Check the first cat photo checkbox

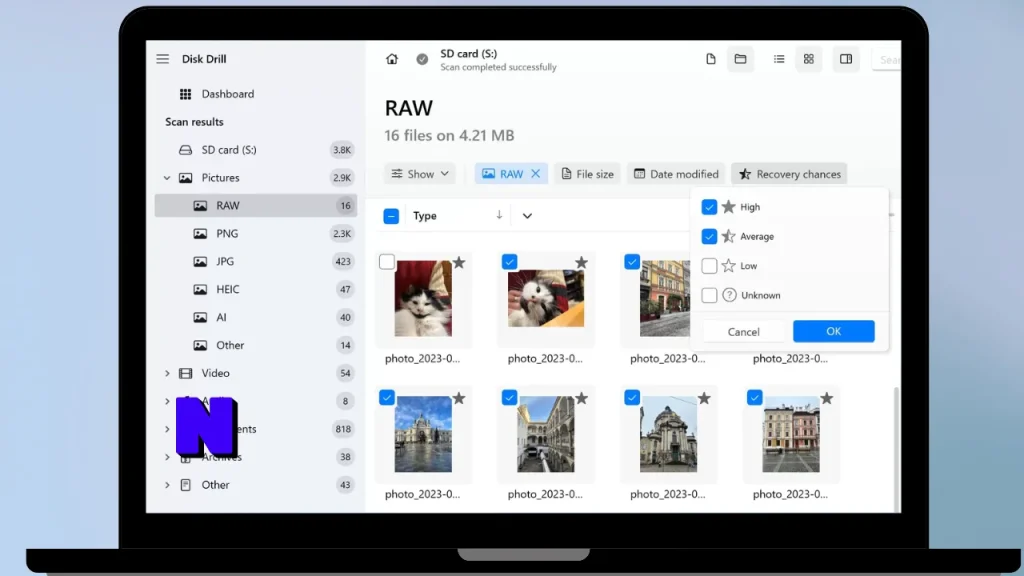(x=387, y=262)
